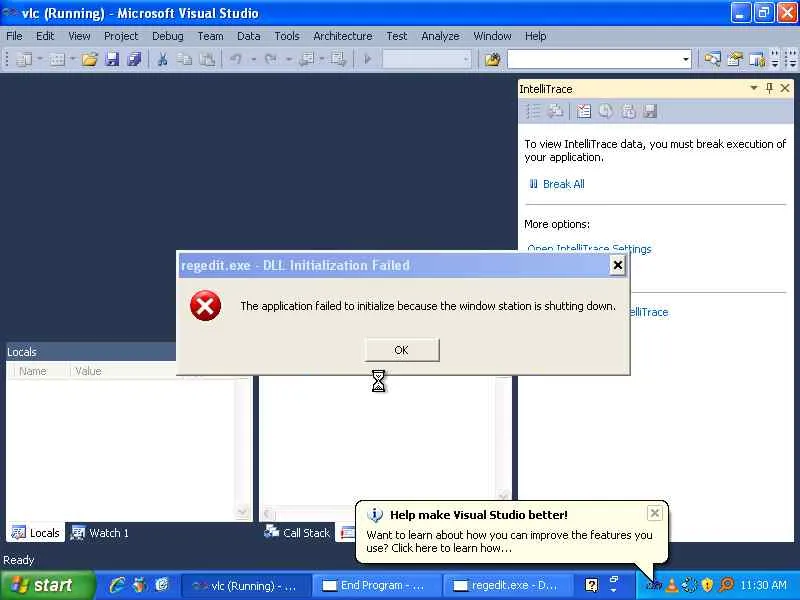This screenshot has height=600, width=800.
Task: Open the Architecture menu
Action: (x=342, y=36)
